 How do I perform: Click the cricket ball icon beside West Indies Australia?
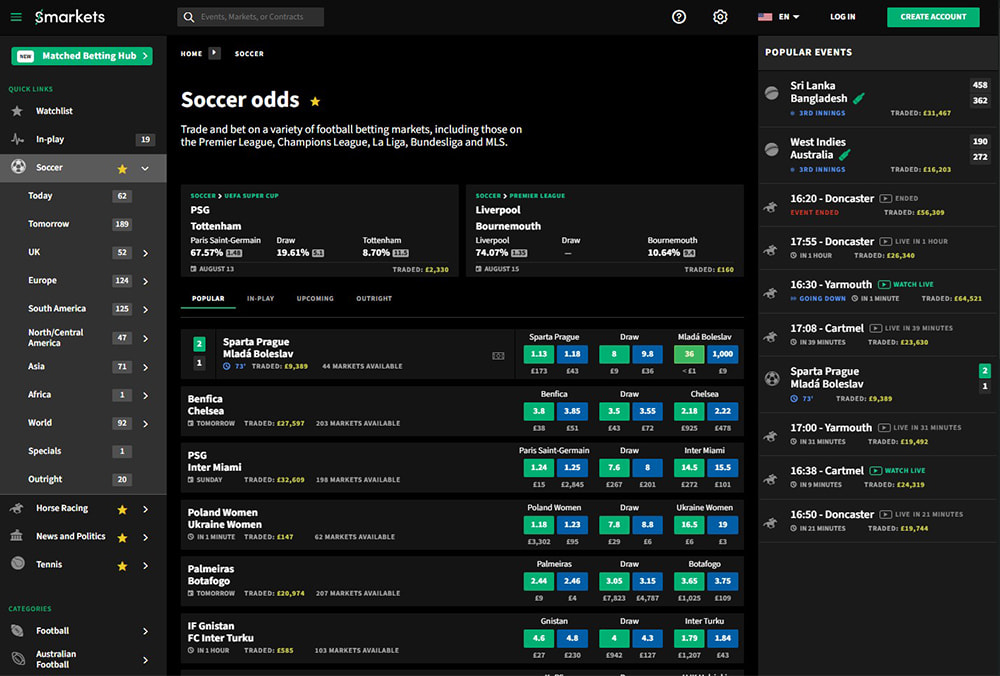772,149
